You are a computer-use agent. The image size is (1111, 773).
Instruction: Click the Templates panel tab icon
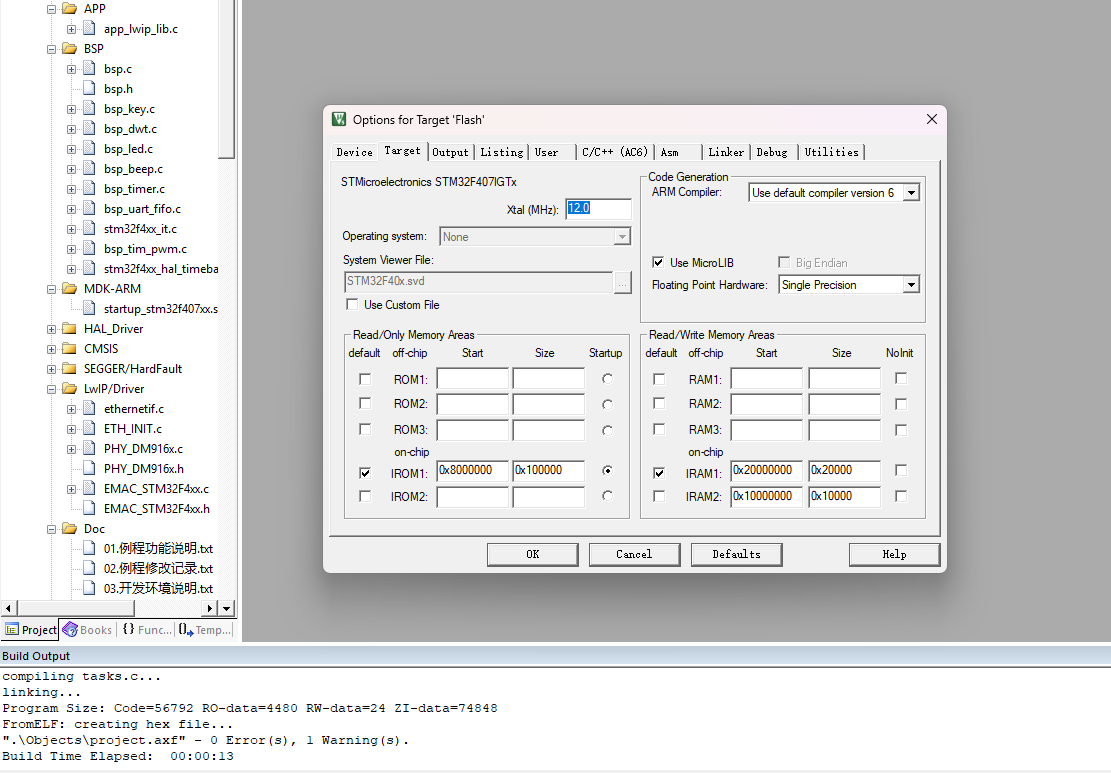pos(186,630)
